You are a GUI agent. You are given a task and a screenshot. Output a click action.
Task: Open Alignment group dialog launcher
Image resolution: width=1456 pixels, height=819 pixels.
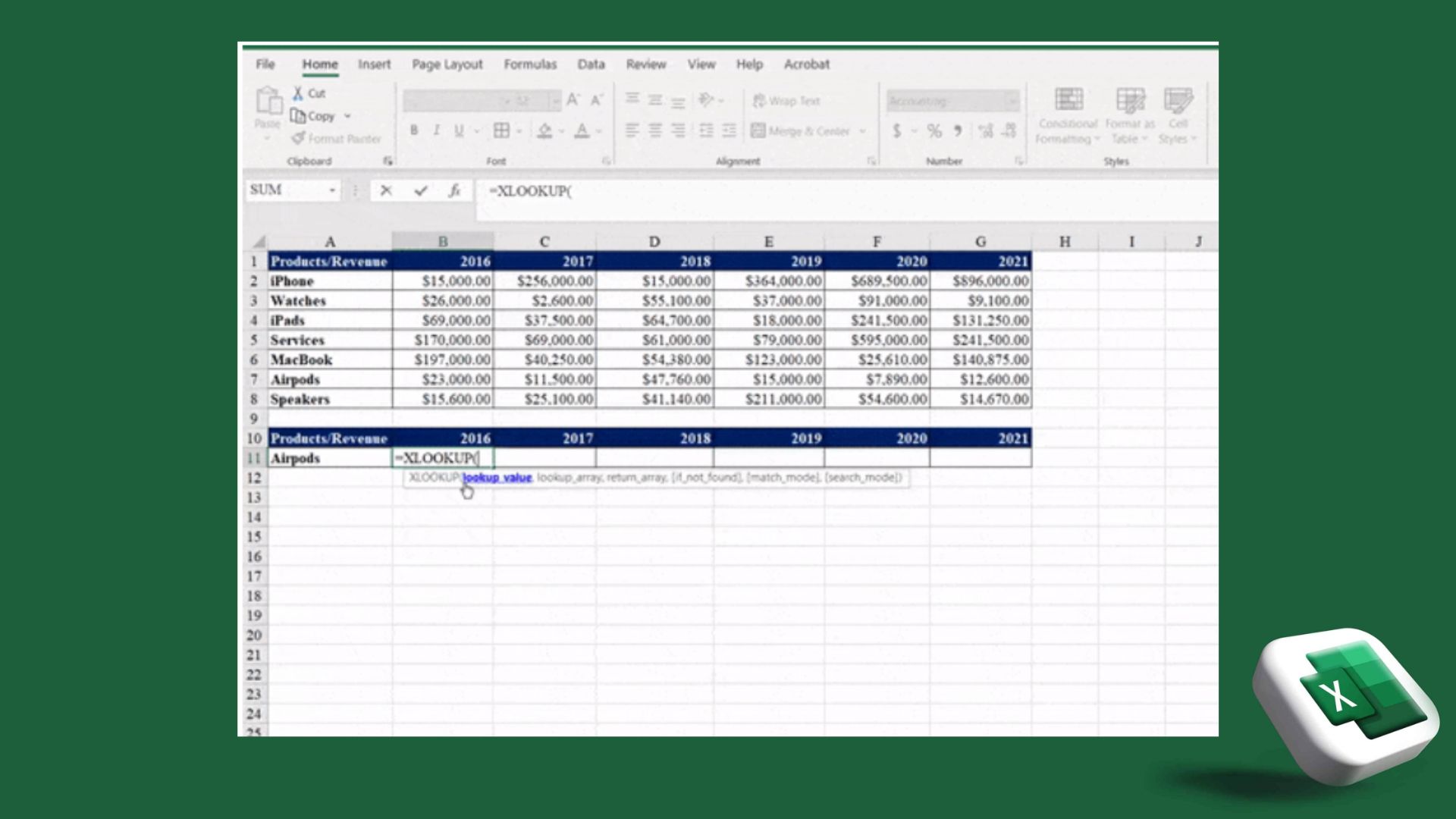click(x=871, y=161)
